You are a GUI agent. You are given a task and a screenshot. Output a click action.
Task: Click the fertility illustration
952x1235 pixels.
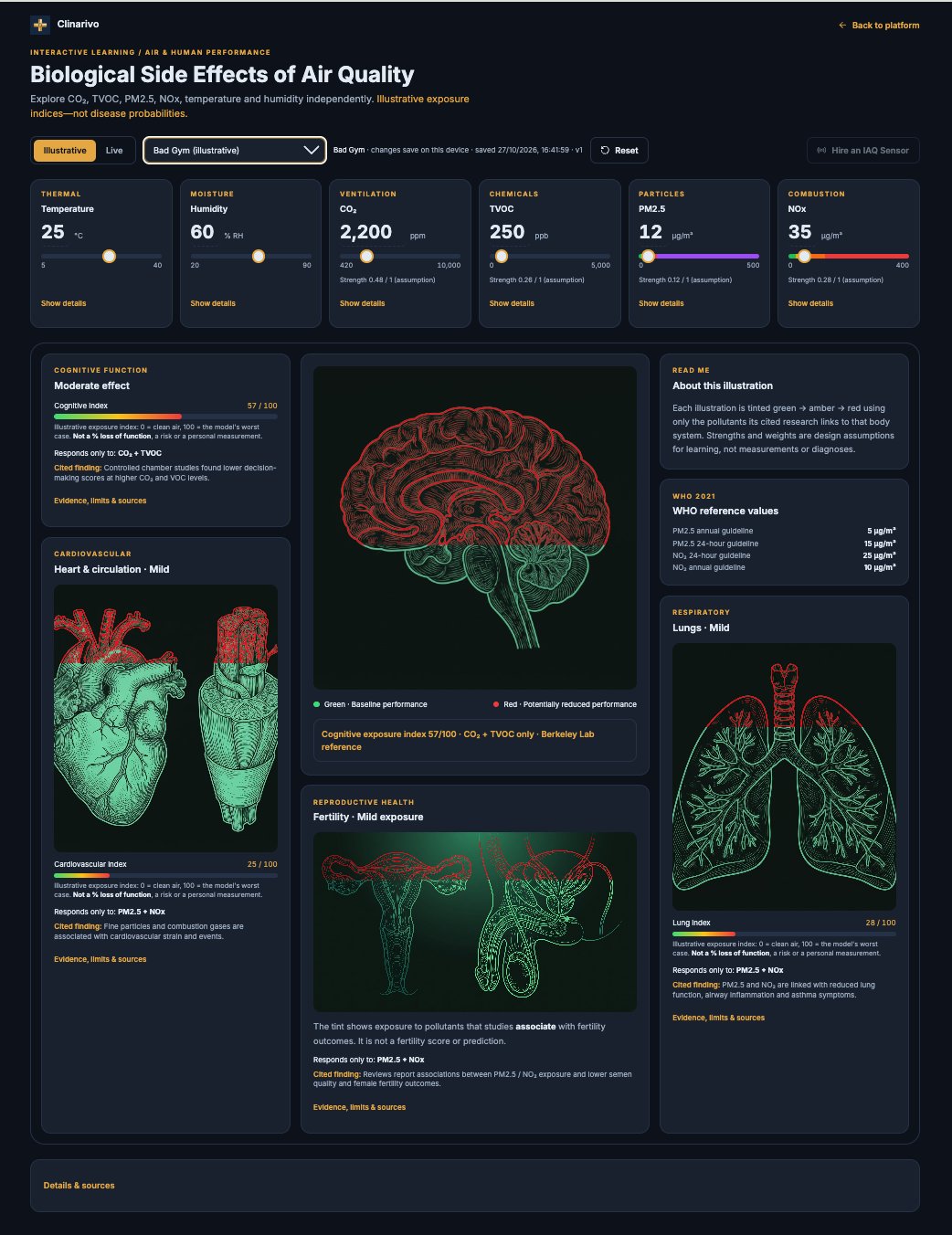pyautogui.click(x=475, y=922)
